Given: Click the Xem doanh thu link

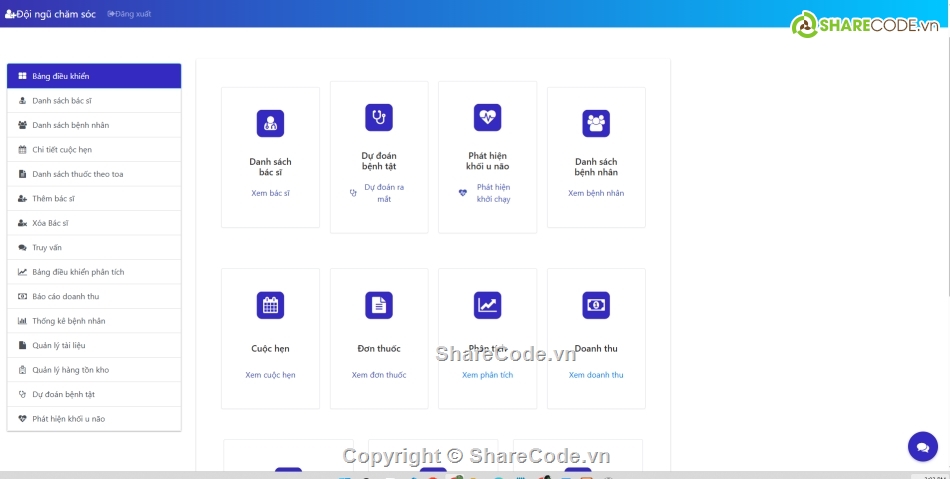Looking at the screenshot, I should coord(596,375).
